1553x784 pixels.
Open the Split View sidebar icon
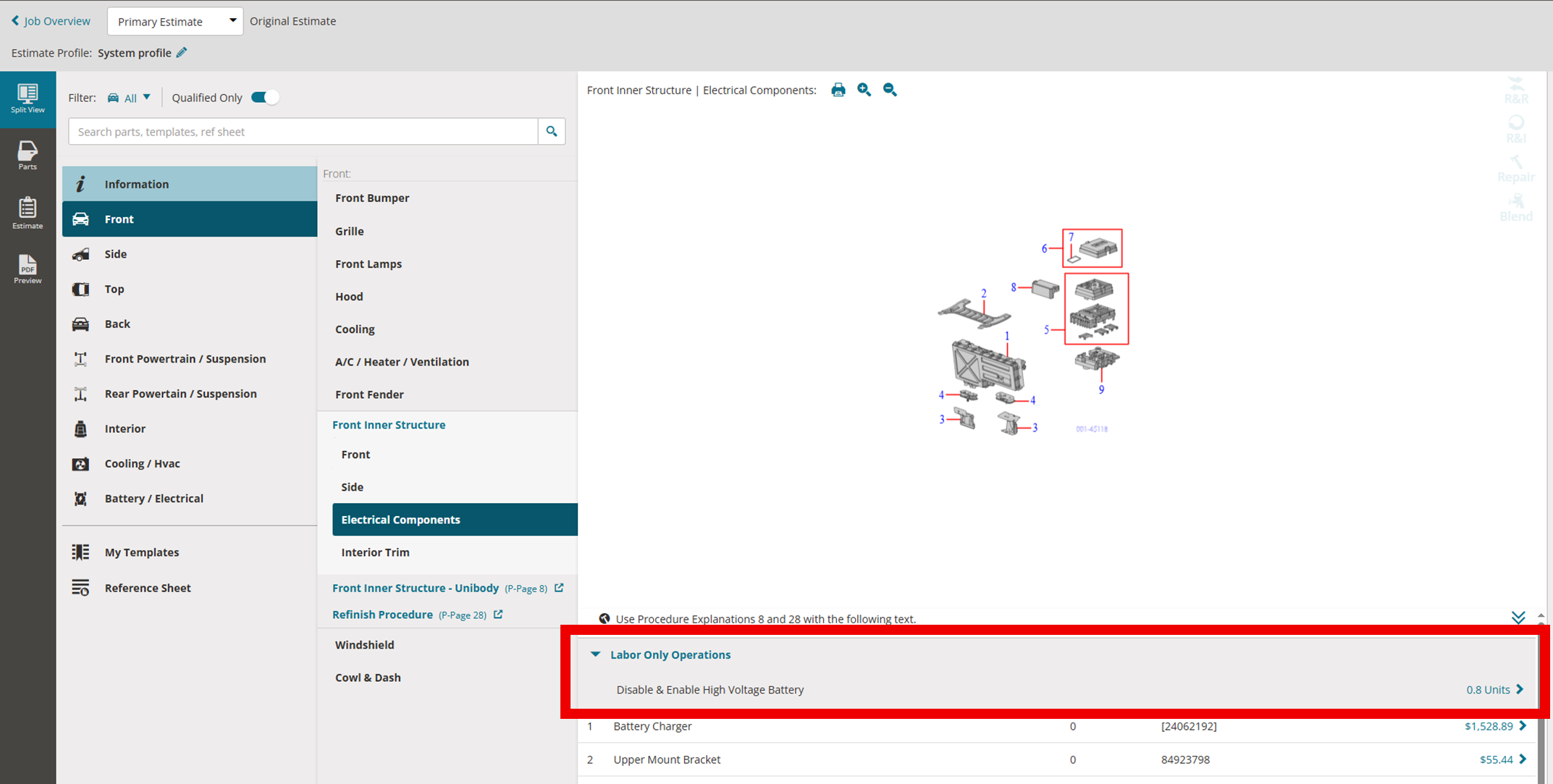28,98
